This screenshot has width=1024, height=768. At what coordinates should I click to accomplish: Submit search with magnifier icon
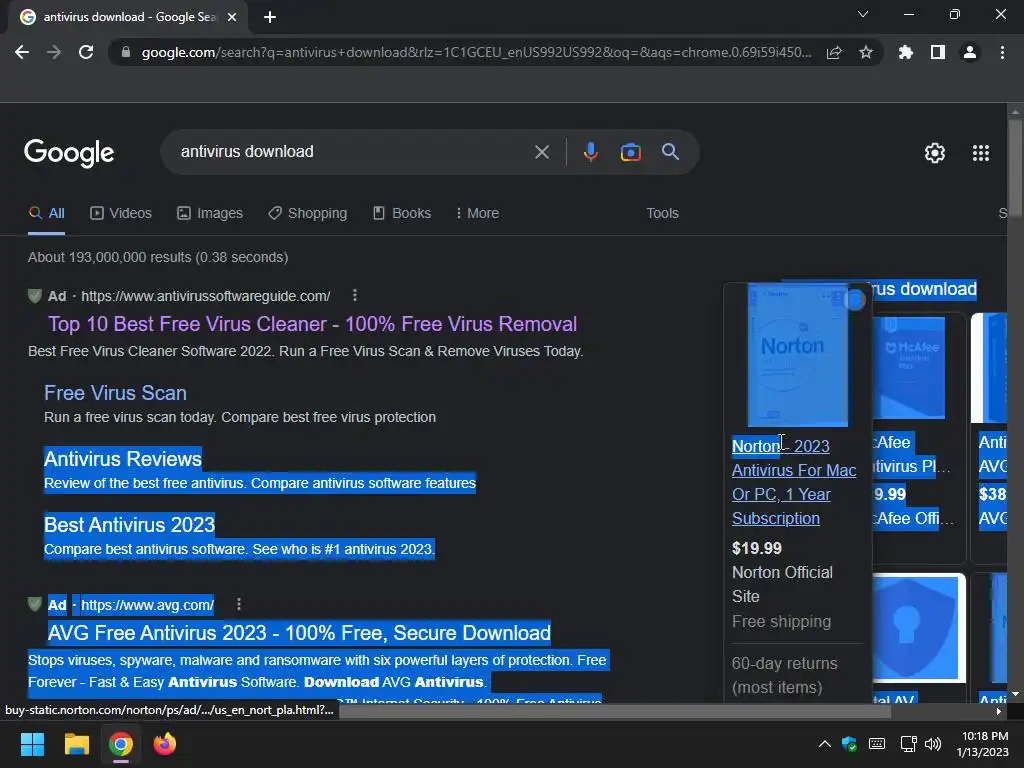[670, 152]
